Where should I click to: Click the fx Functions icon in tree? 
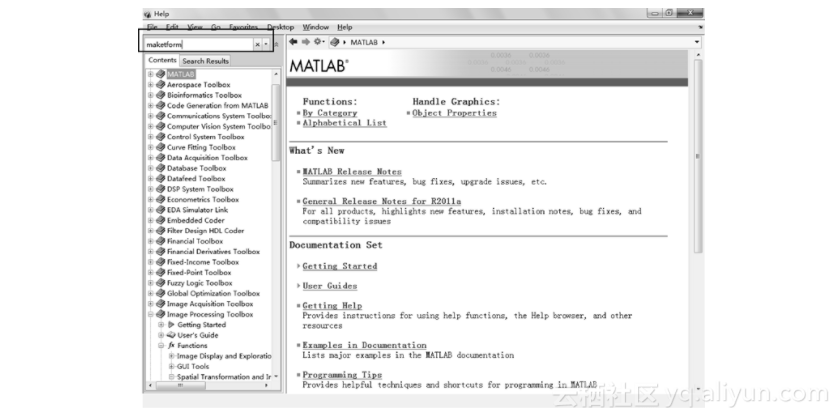[171, 346]
